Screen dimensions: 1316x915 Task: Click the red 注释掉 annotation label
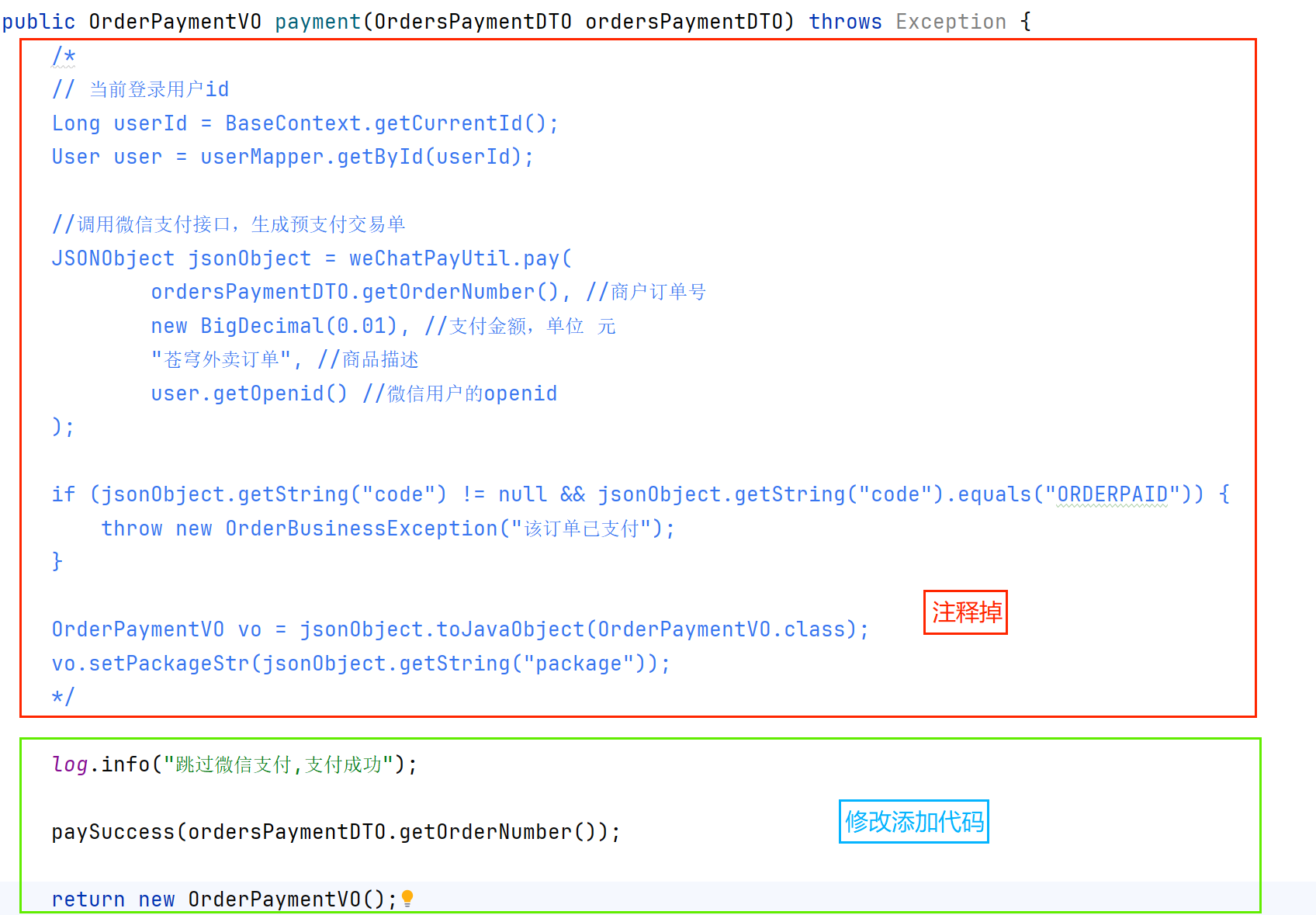(965, 612)
